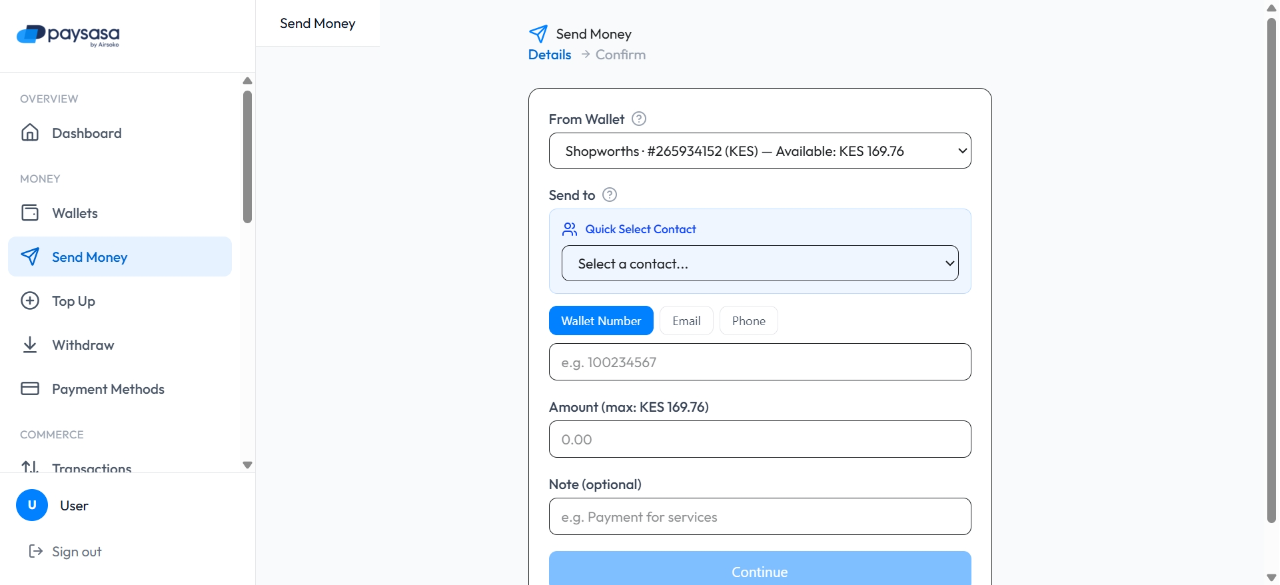The height and width of the screenshot is (585, 1280).
Task: Select the Send Money top tab
Action: [318, 23]
